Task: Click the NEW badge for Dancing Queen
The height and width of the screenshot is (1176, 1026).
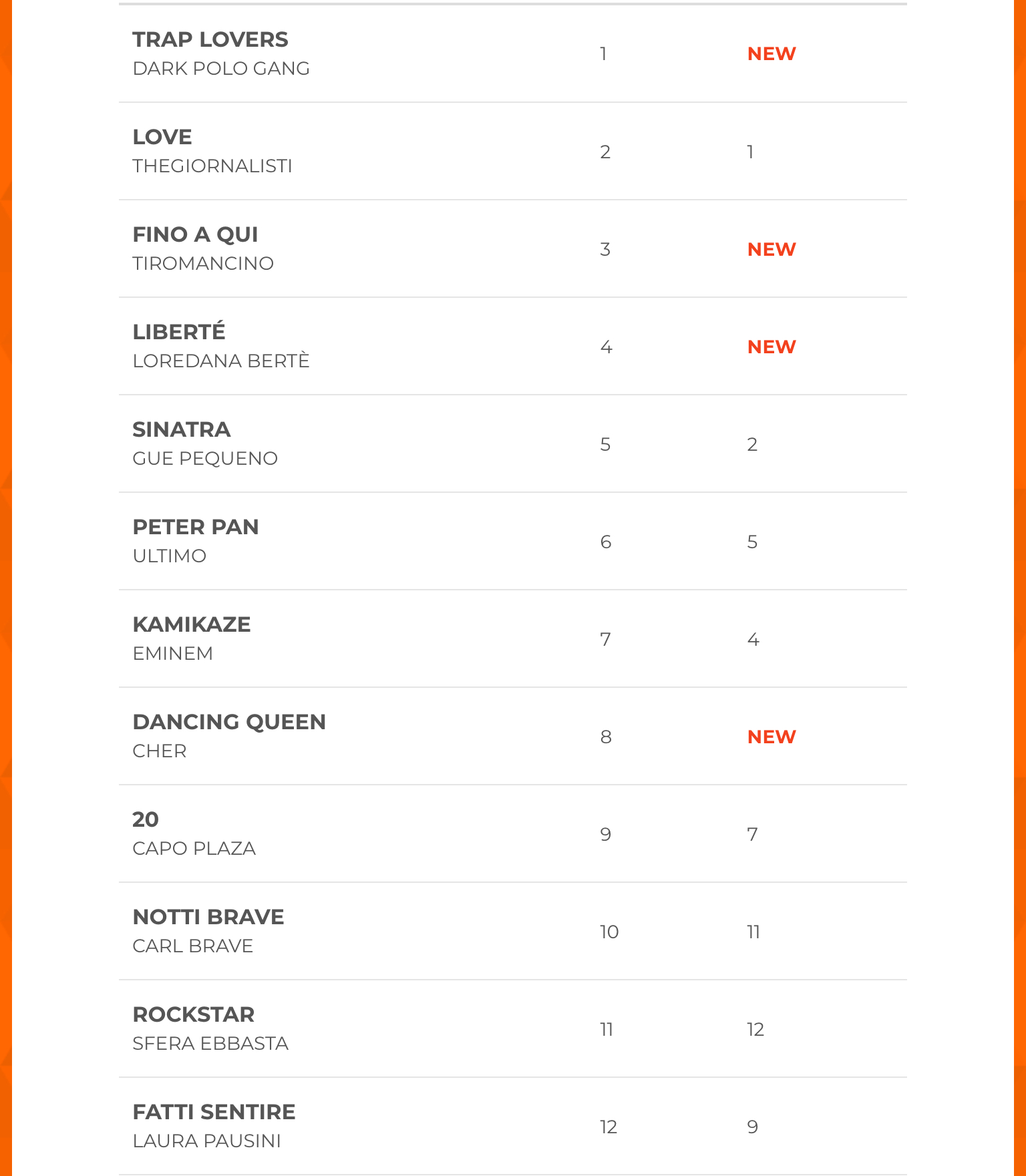Action: point(772,737)
